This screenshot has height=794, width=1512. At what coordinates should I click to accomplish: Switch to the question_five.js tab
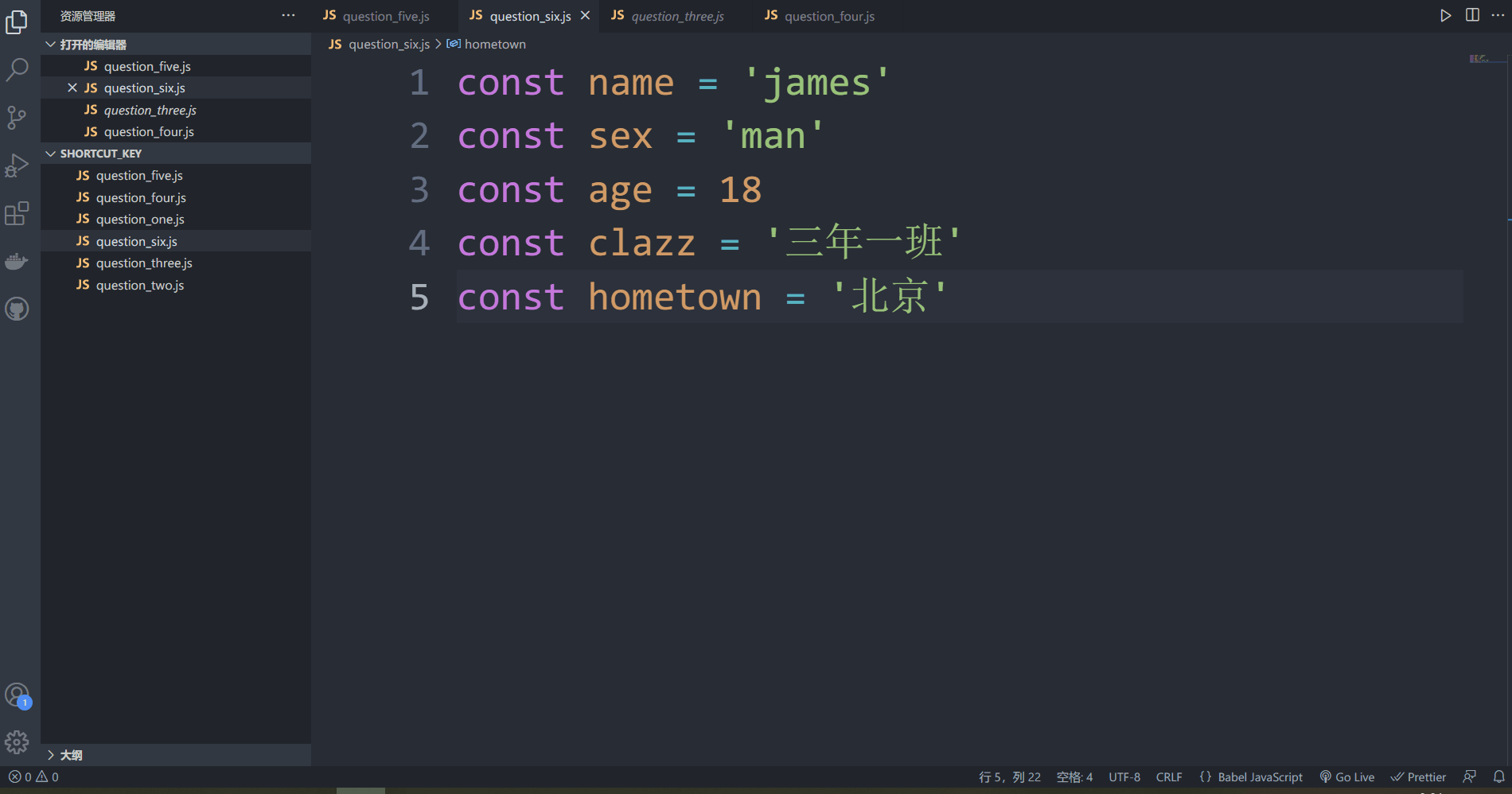click(384, 16)
